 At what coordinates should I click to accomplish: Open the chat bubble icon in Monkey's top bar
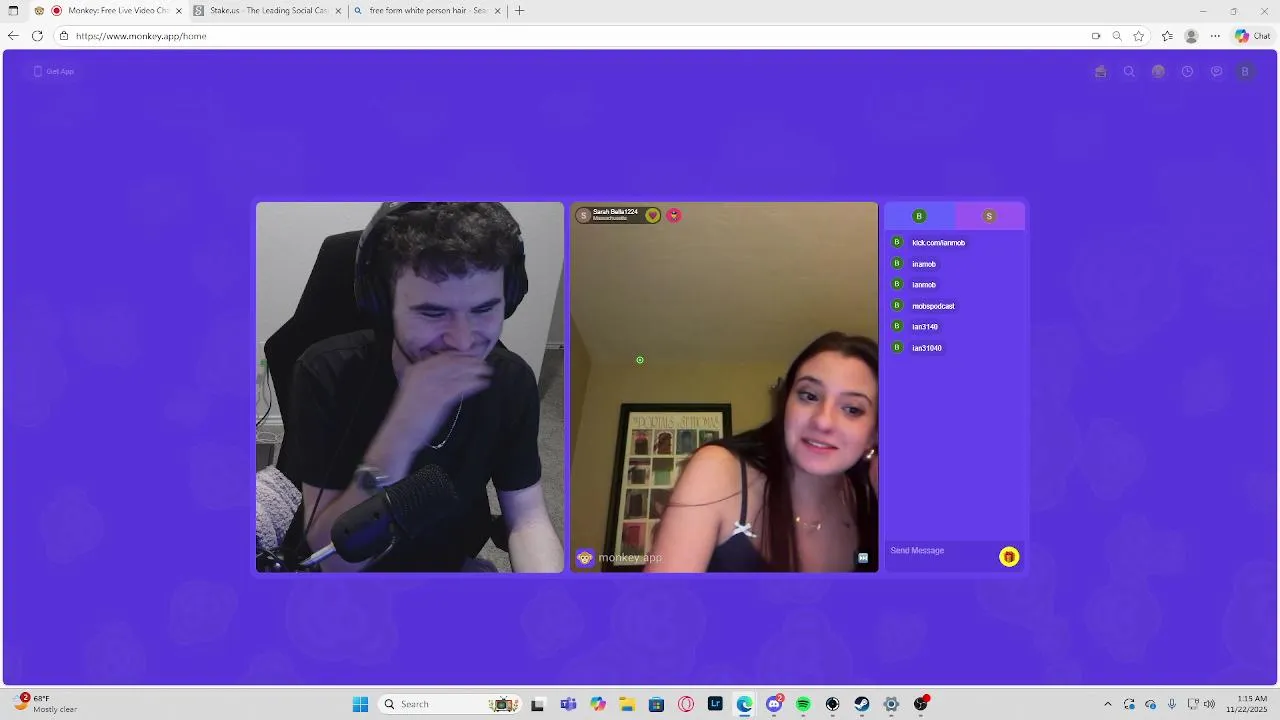click(1216, 72)
